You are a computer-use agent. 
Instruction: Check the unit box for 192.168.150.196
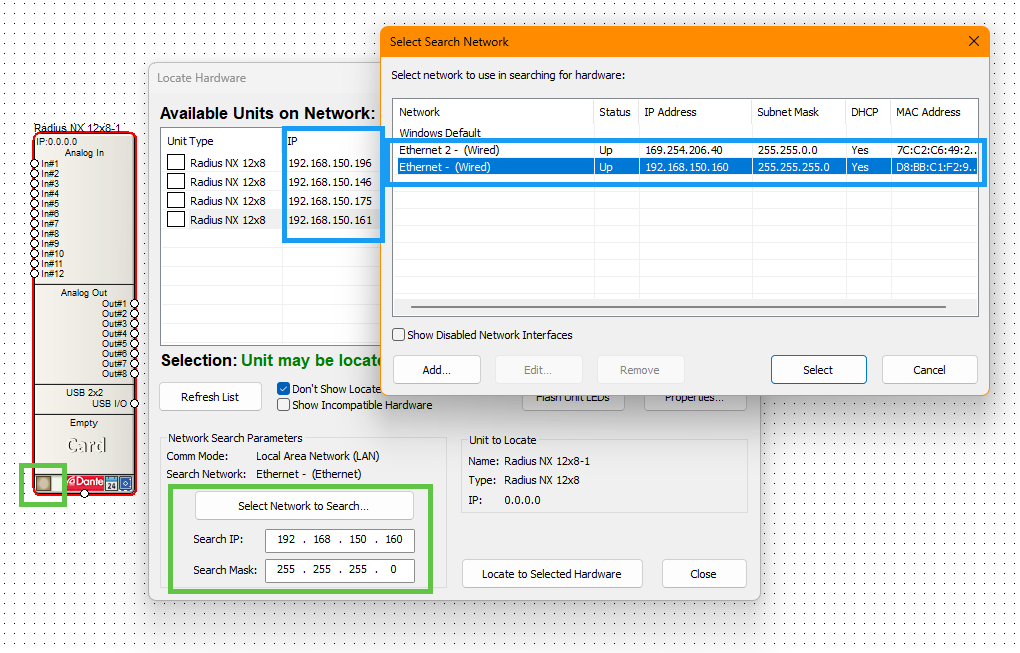[x=176, y=163]
